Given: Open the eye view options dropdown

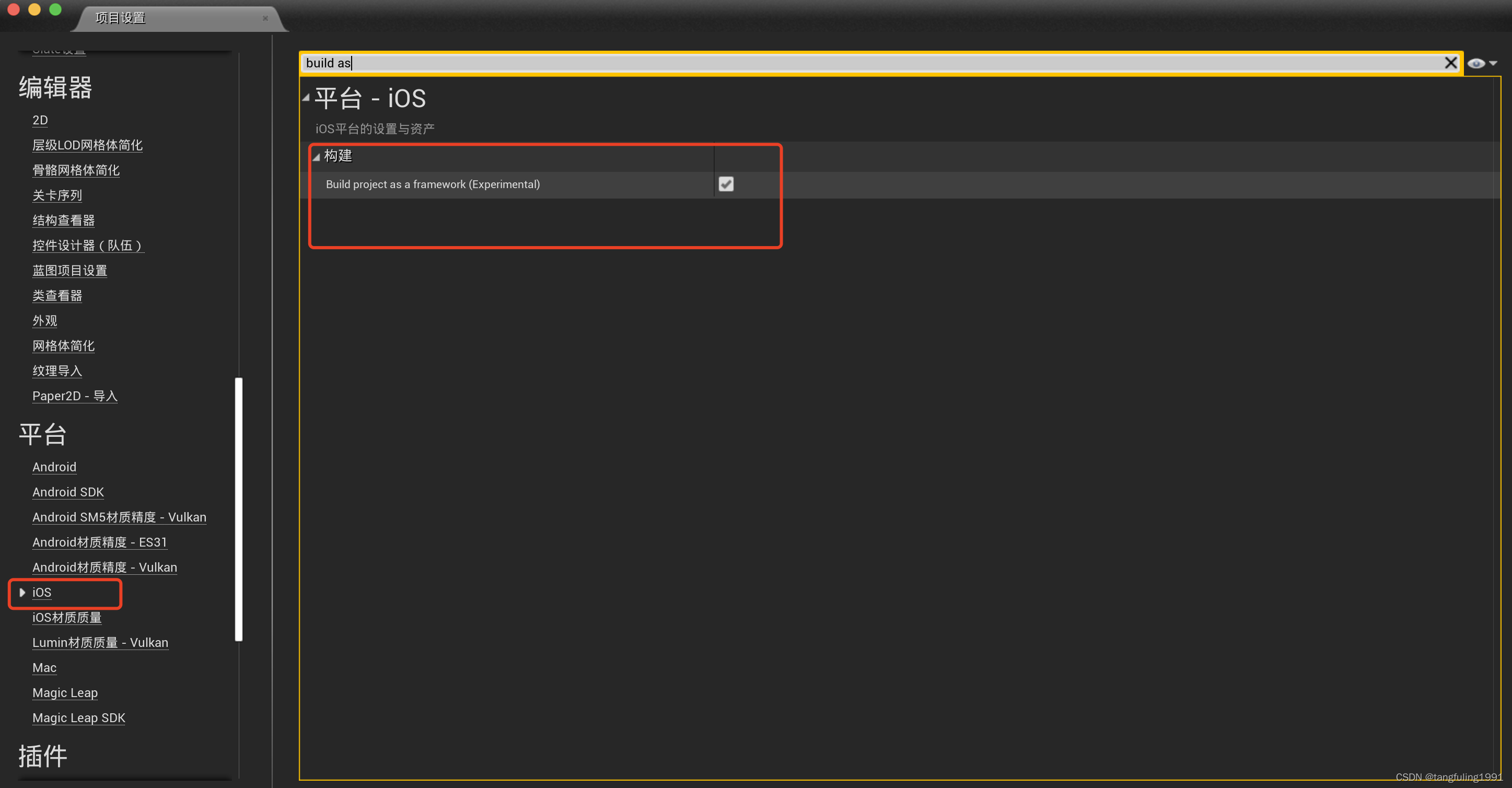Looking at the screenshot, I should coord(1482,63).
